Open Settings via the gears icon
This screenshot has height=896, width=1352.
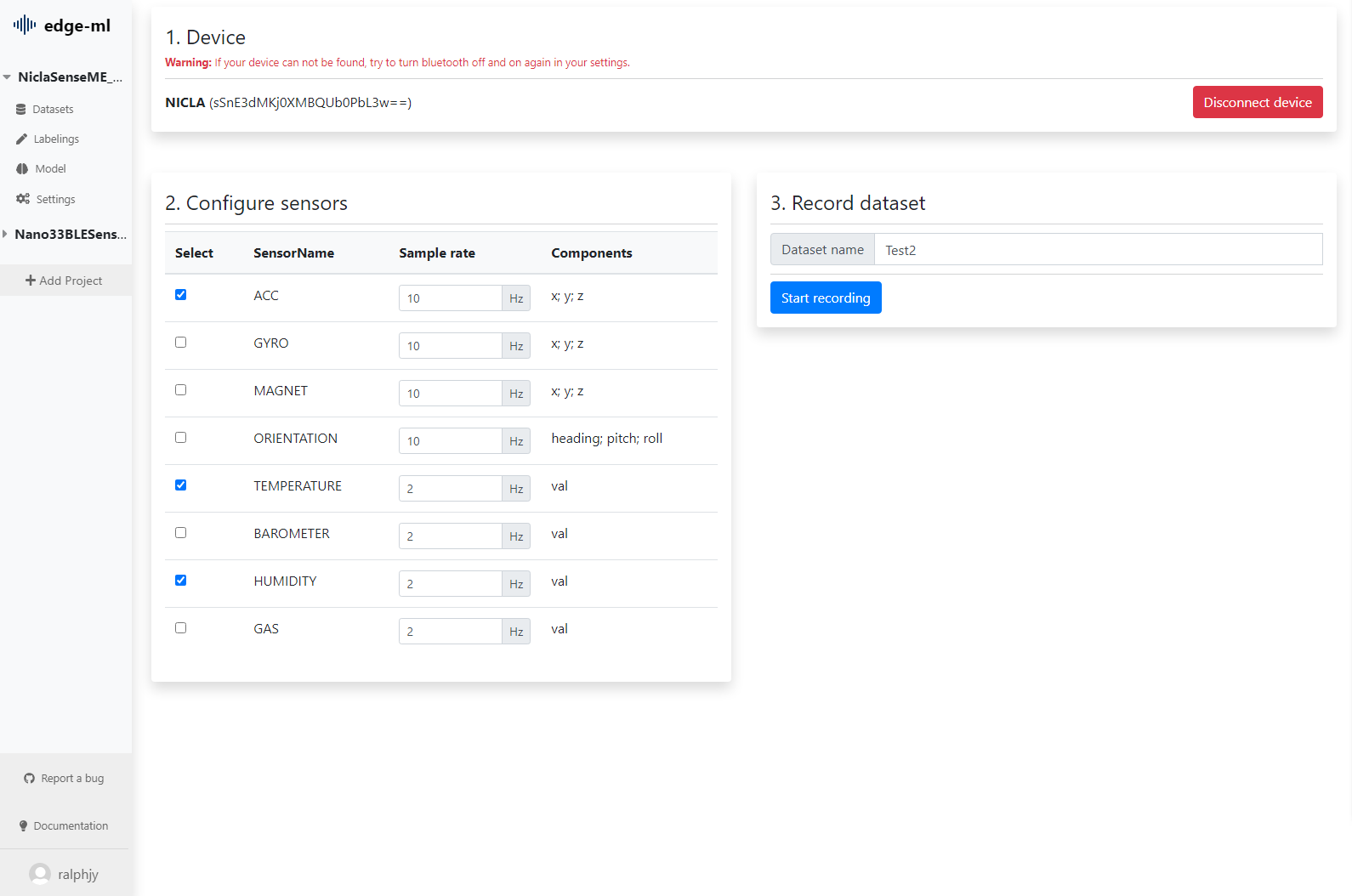coord(22,199)
